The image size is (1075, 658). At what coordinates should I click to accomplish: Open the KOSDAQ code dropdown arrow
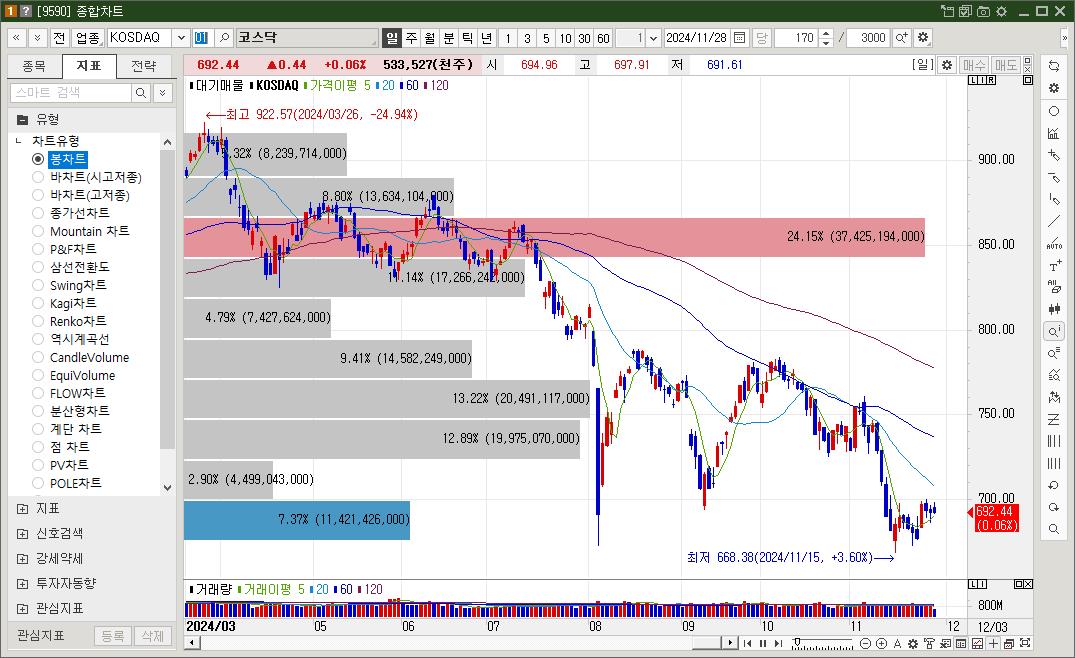tap(181, 38)
